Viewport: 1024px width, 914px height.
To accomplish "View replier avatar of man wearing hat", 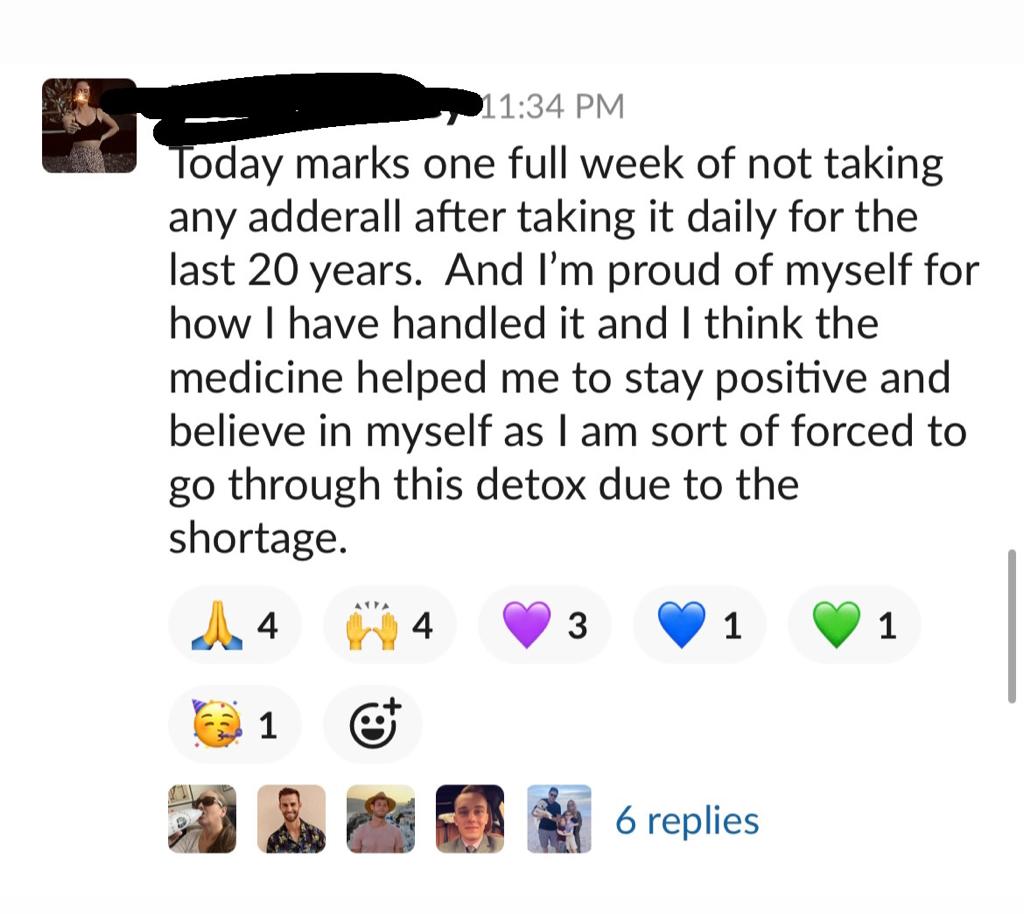I will pyautogui.click(x=381, y=819).
